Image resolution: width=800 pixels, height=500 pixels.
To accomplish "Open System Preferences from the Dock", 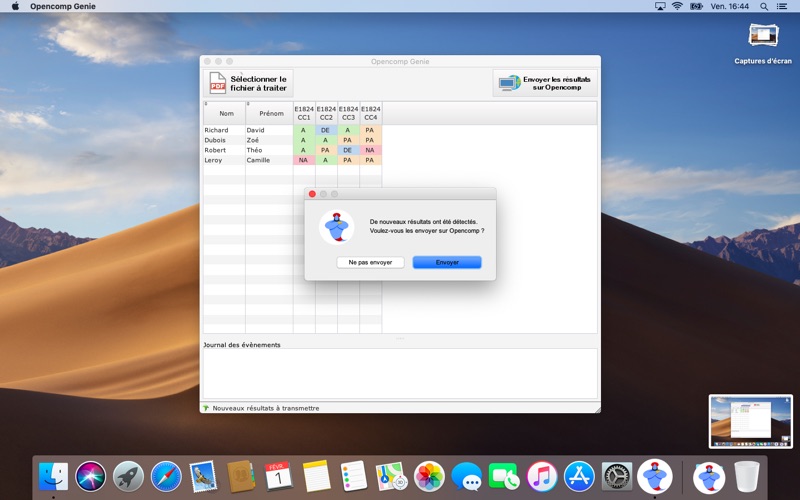I will click(617, 477).
